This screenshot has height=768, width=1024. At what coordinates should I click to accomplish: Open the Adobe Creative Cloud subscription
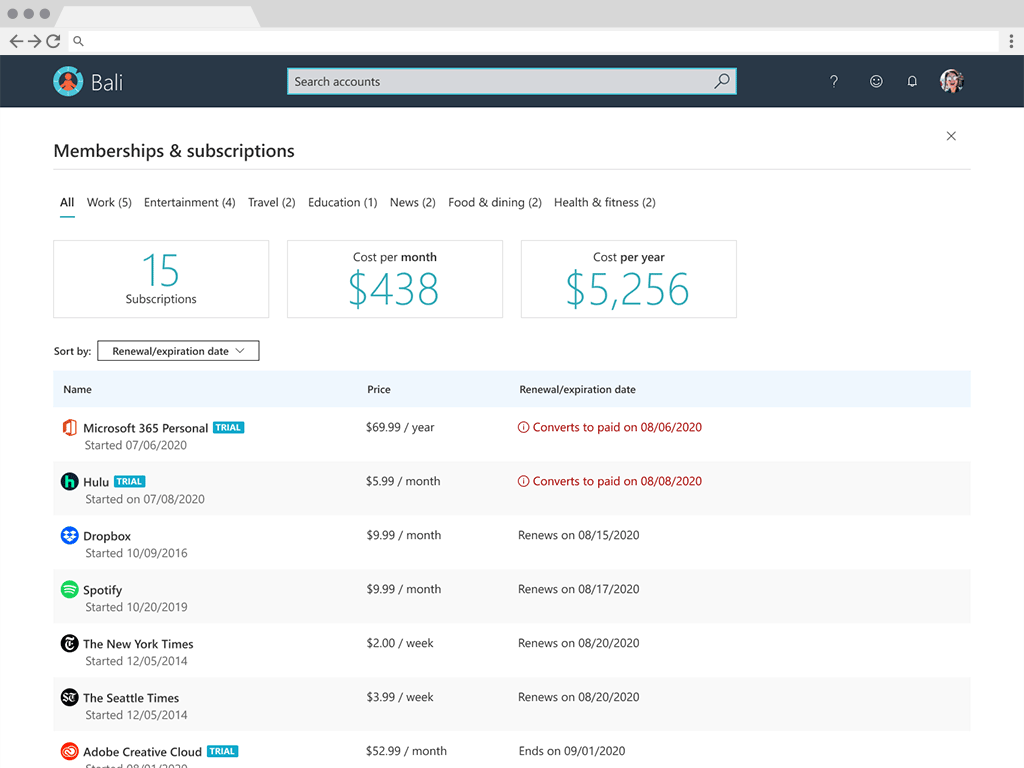[x=142, y=752]
